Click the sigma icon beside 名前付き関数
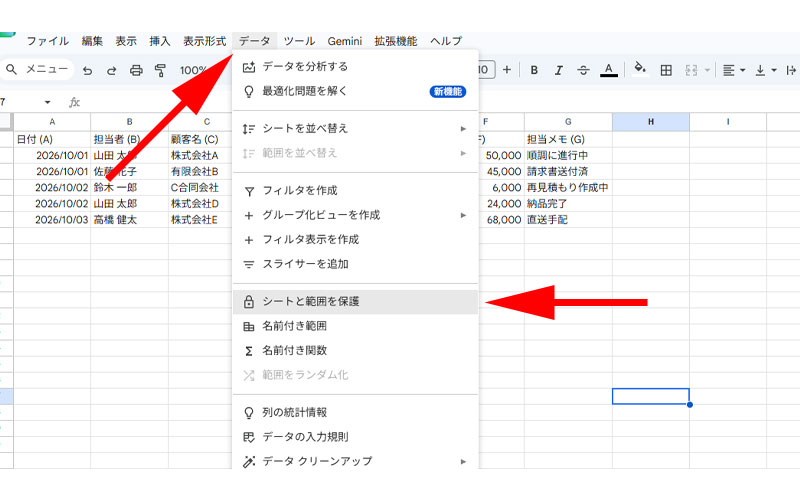 pyautogui.click(x=248, y=351)
